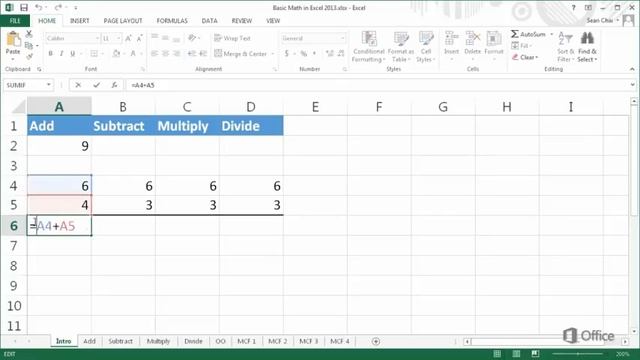Open Conditional Formatting menu
Screen dimensions: 640x360
[369, 47]
